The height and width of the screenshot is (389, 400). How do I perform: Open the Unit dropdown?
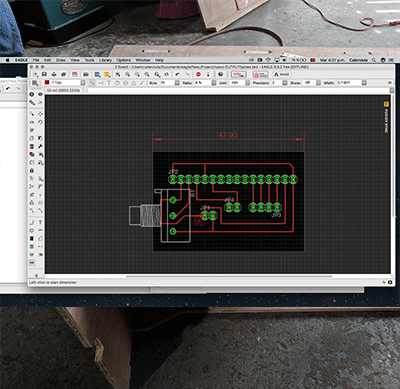click(x=248, y=83)
